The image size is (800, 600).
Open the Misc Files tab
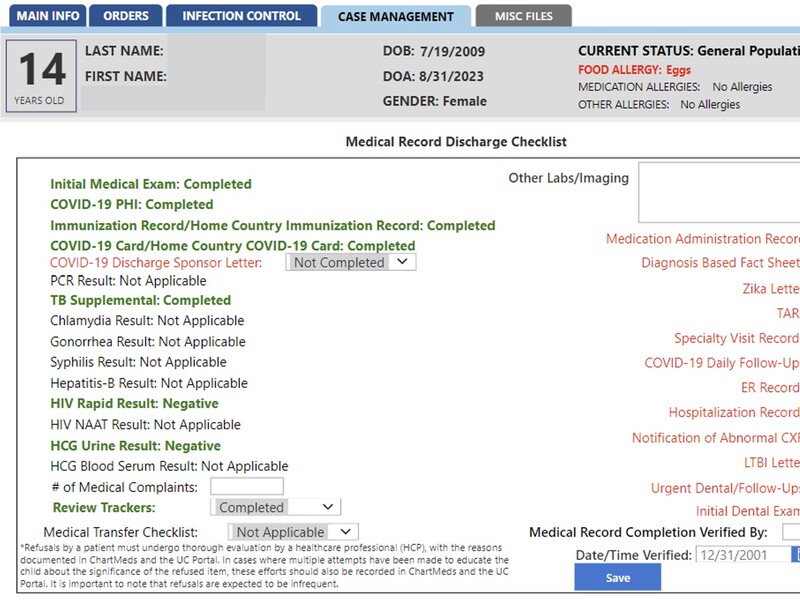coord(522,16)
